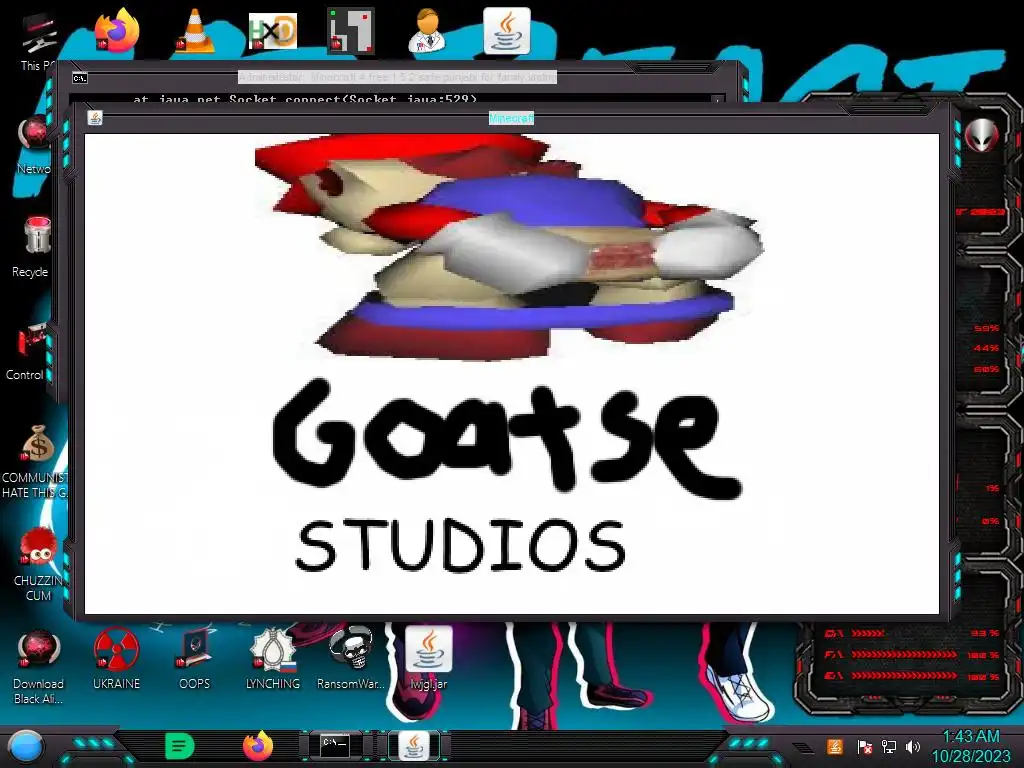Click the Minecraft window title text
This screenshot has width=1024, height=768.
point(511,118)
